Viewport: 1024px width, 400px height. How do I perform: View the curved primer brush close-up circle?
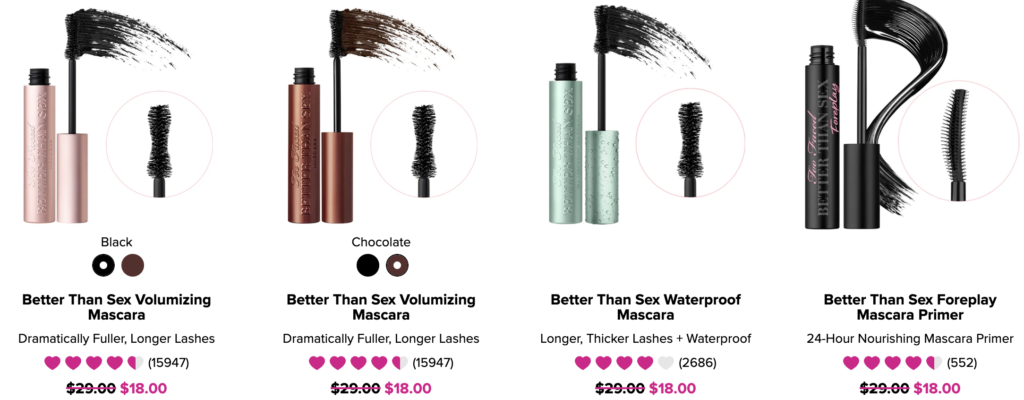tap(953, 144)
